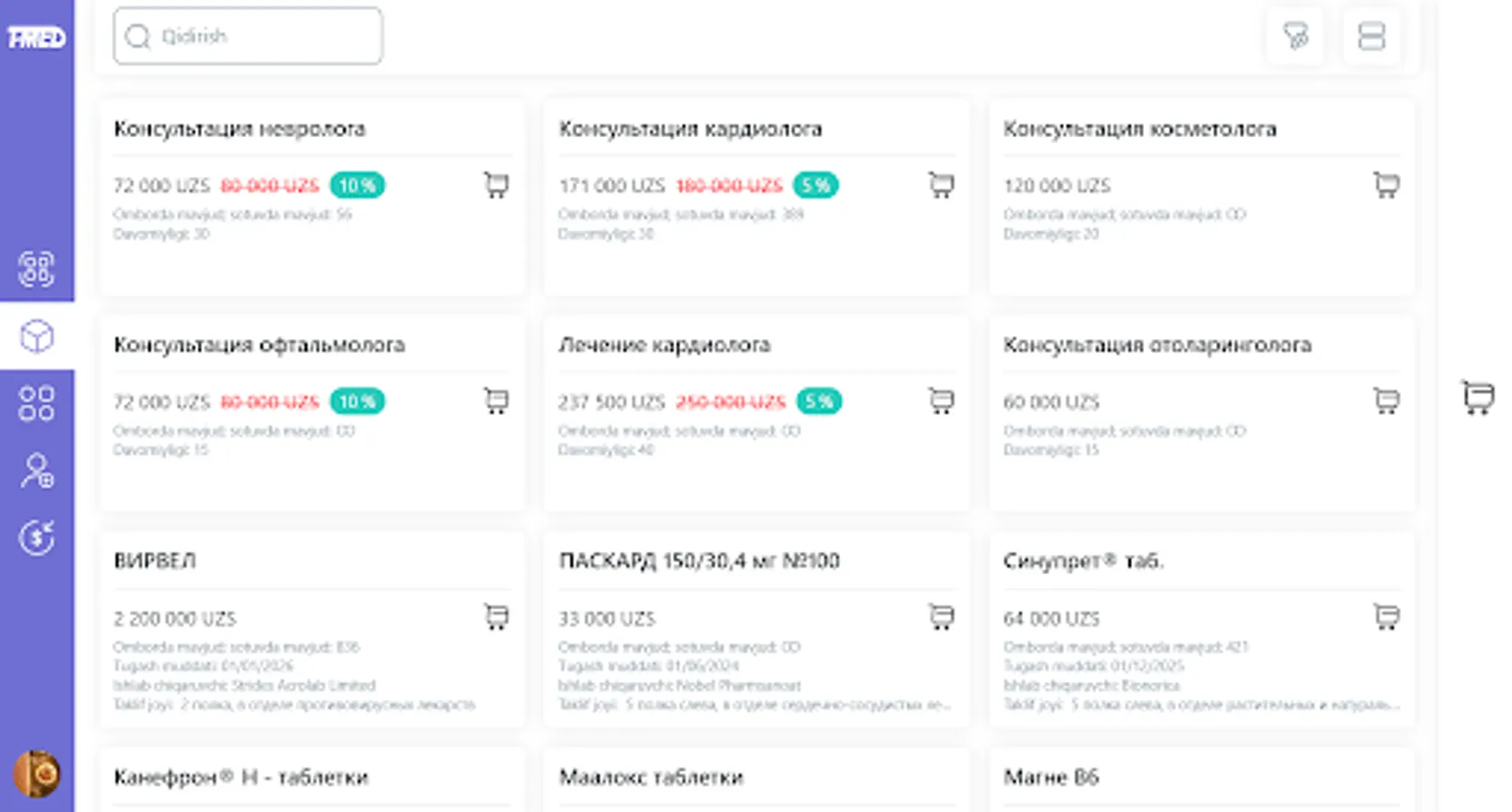Screen dimensions: 1512x812
Task: Add Лечение кардиолога to cart
Action: click(941, 401)
